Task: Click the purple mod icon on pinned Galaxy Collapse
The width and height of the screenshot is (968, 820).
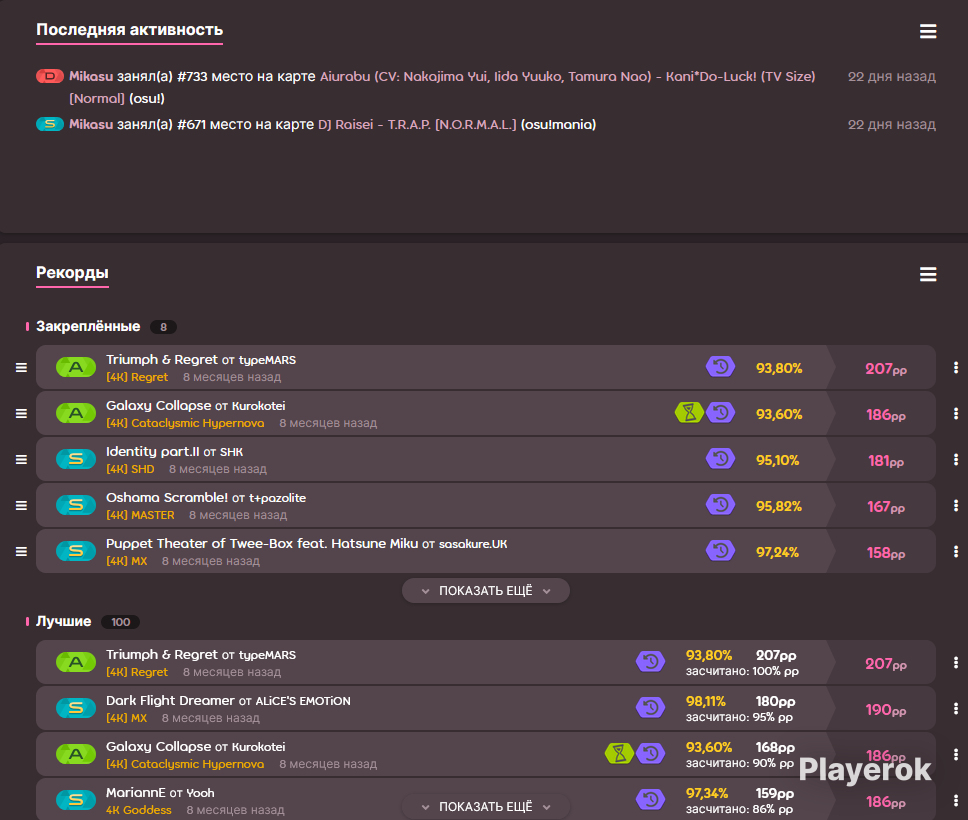Action: [x=720, y=412]
